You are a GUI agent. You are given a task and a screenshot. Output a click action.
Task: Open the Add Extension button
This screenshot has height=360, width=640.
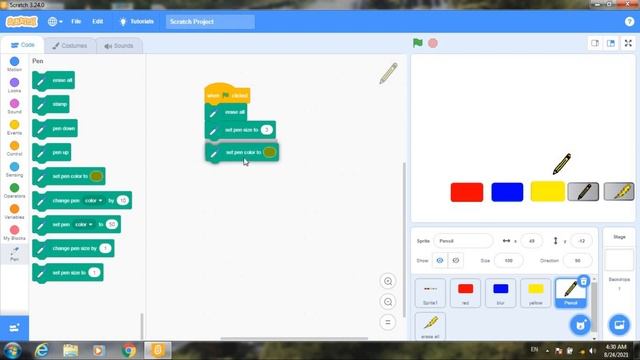(x=14, y=328)
